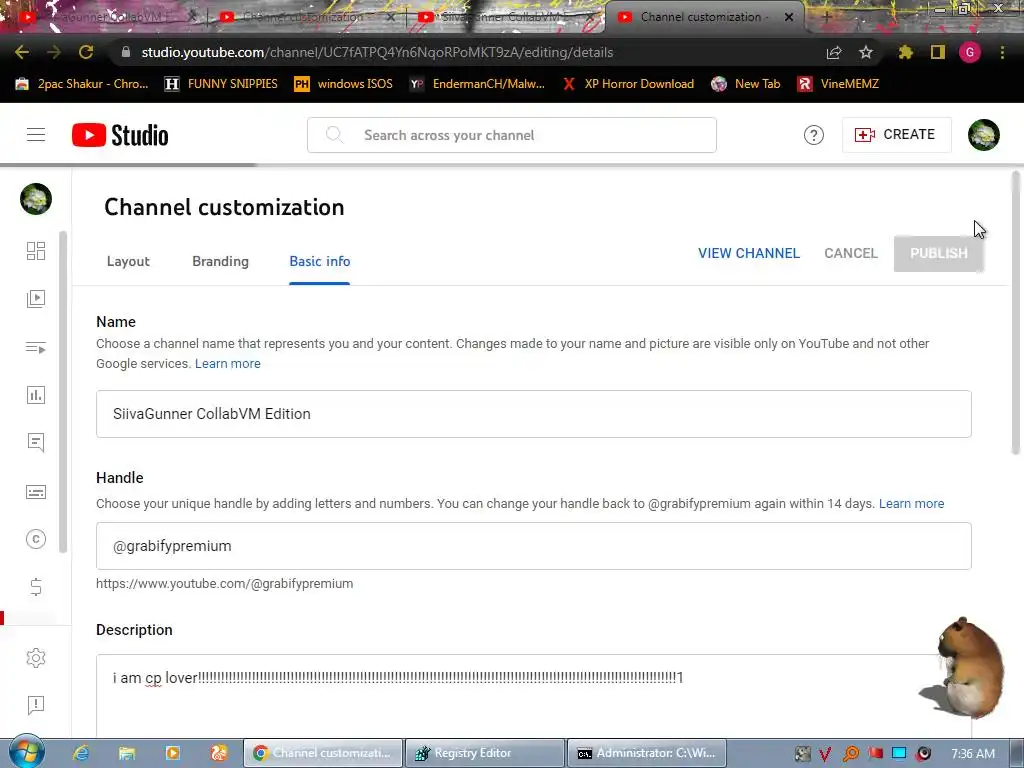Switch to Administrator command prompt taskbar button
The image size is (1024, 768).
tap(647, 753)
